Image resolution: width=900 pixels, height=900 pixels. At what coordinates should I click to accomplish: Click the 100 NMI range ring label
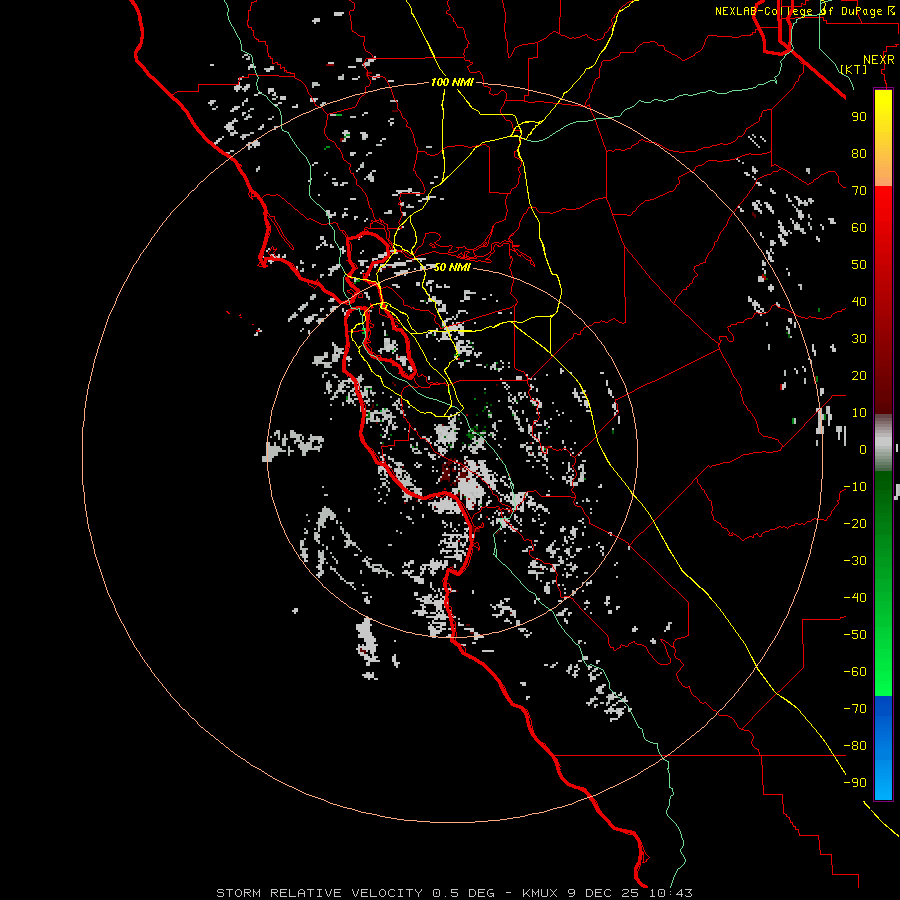click(452, 83)
